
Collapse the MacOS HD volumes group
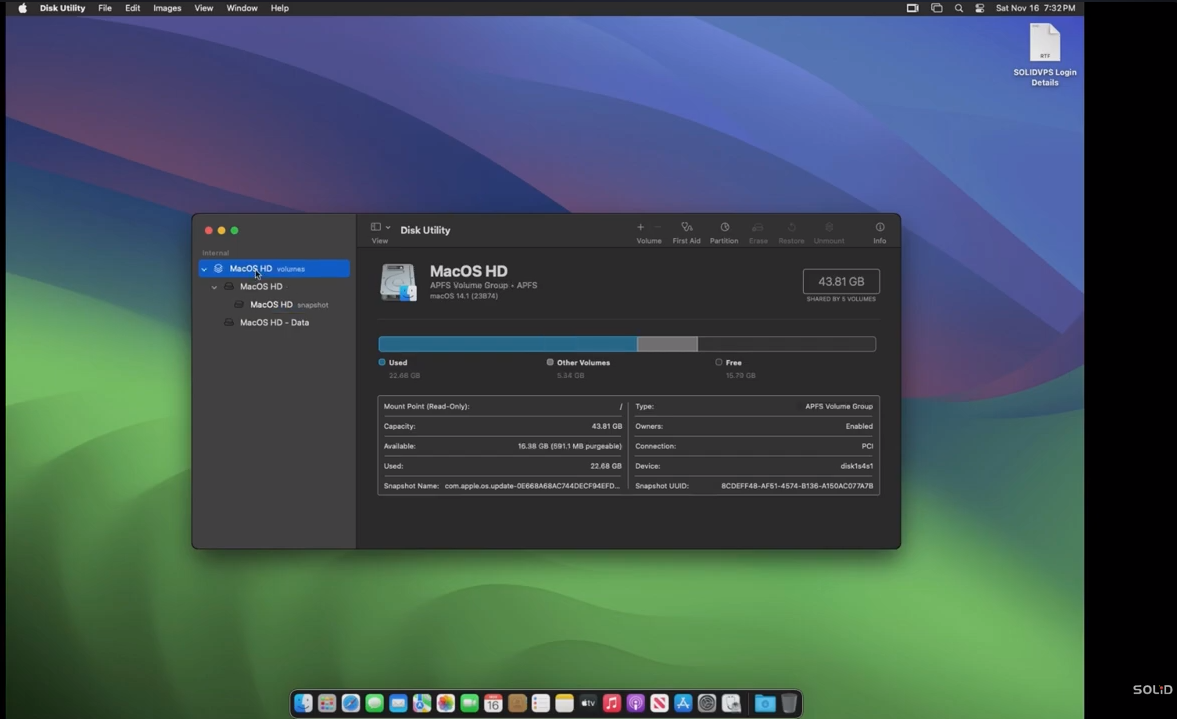click(x=203, y=268)
